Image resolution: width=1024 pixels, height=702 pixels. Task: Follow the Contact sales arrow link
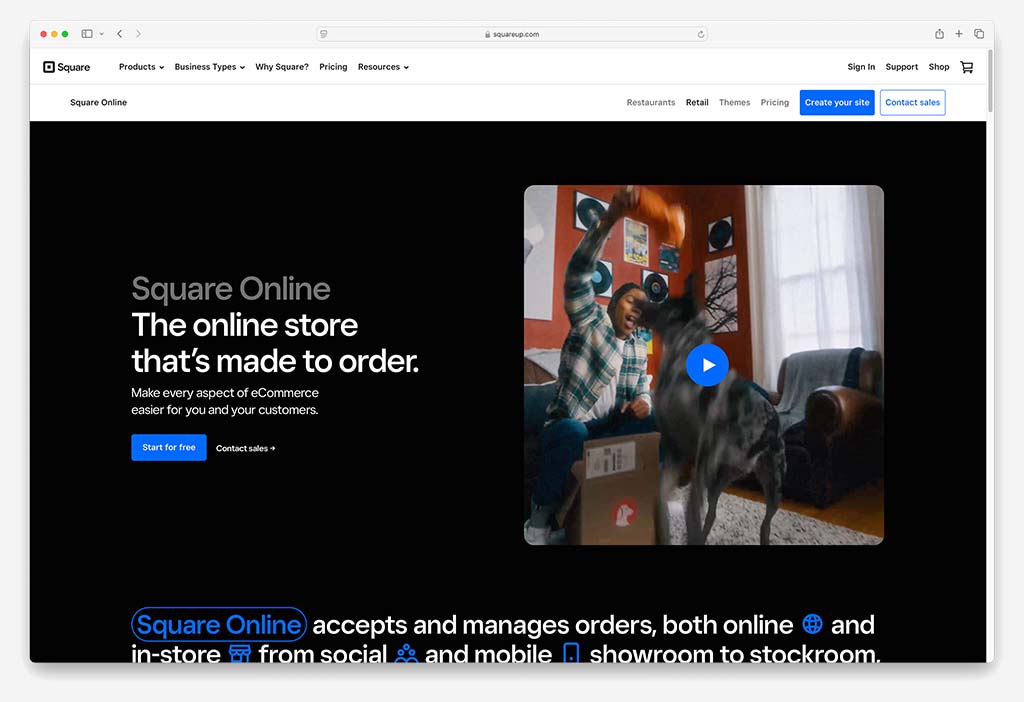click(246, 448)
